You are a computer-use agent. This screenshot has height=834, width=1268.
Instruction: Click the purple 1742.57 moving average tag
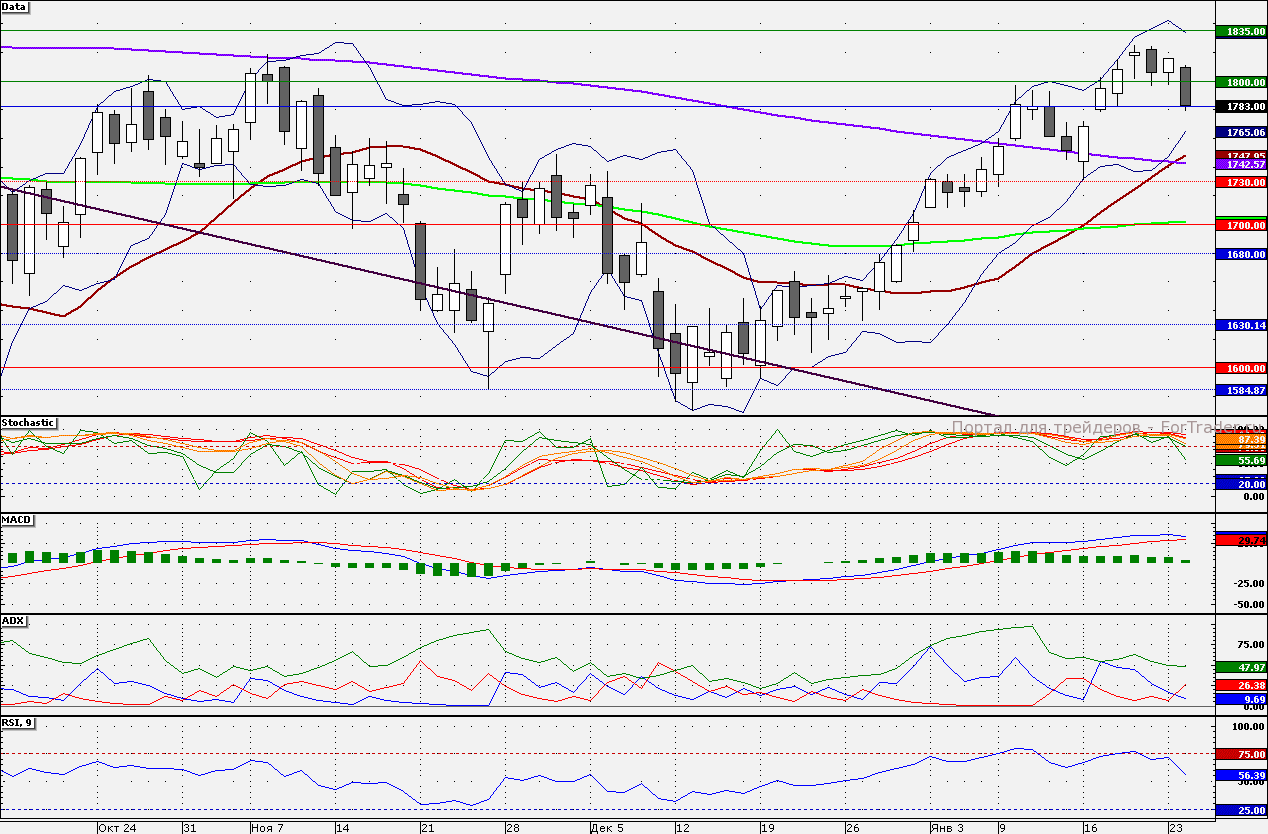point(1241,164)
